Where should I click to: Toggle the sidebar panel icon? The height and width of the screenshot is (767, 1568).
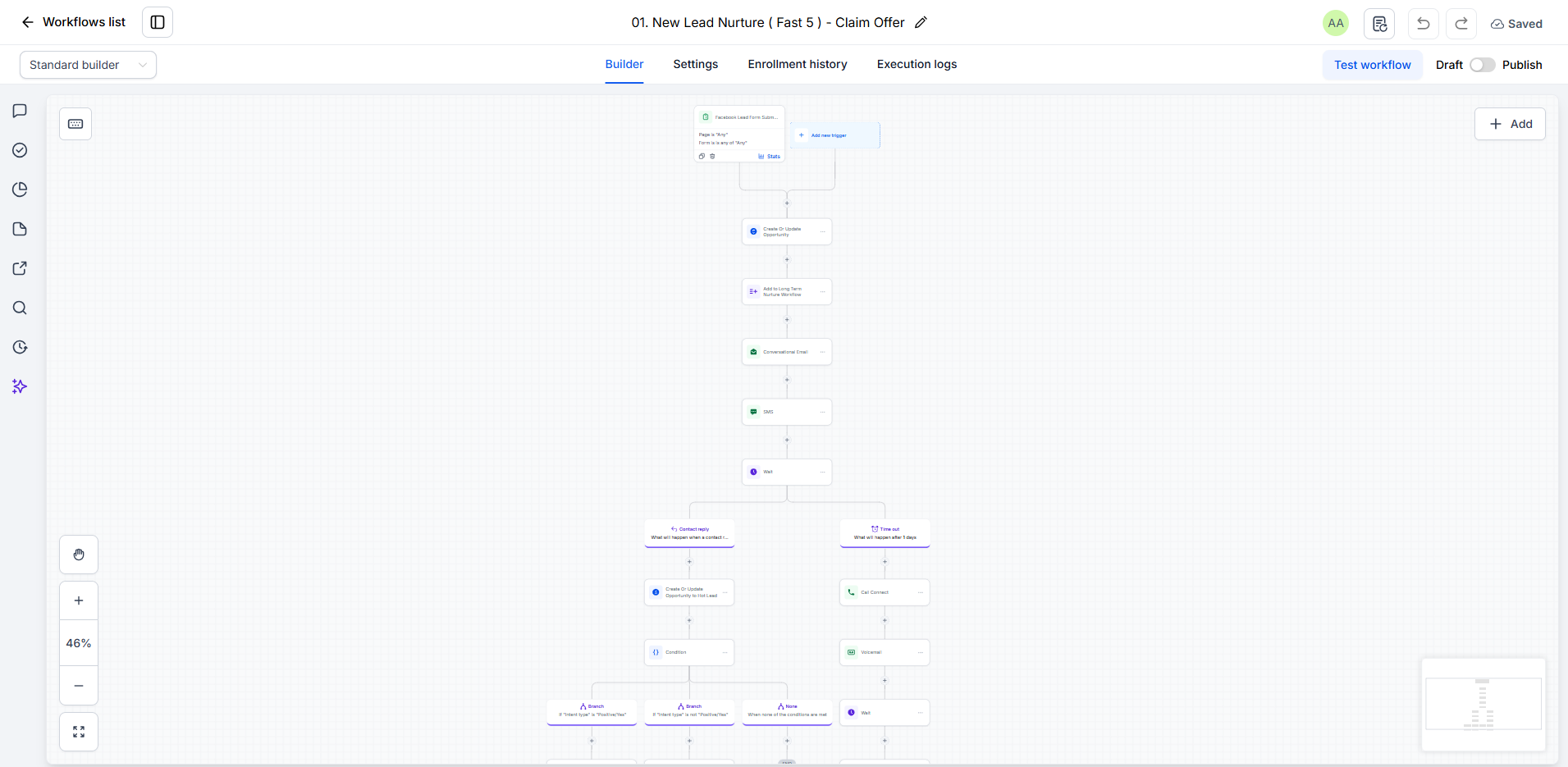point(158,22)
